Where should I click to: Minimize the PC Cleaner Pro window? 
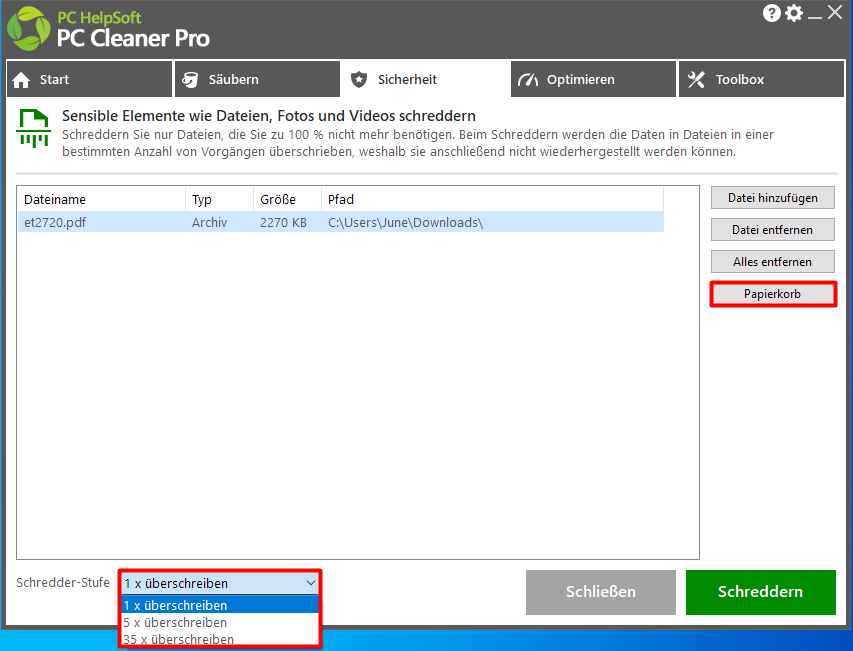(814, 16)
